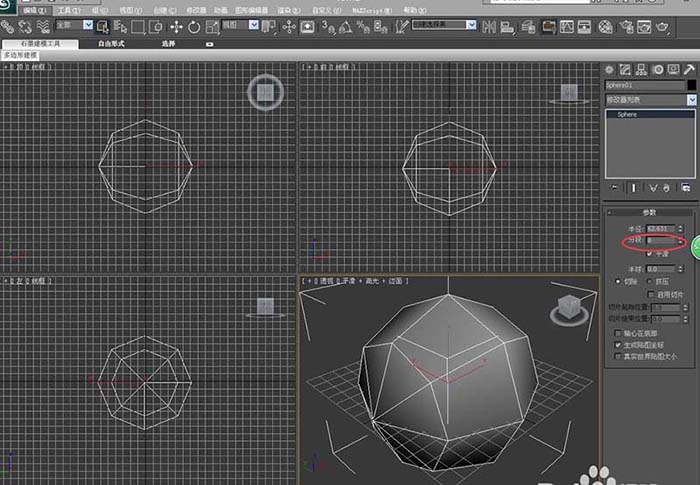The height and width of the screenshot is (485, 700).
Task: Open the selection filter dropdown
Action: coord(88,25)
